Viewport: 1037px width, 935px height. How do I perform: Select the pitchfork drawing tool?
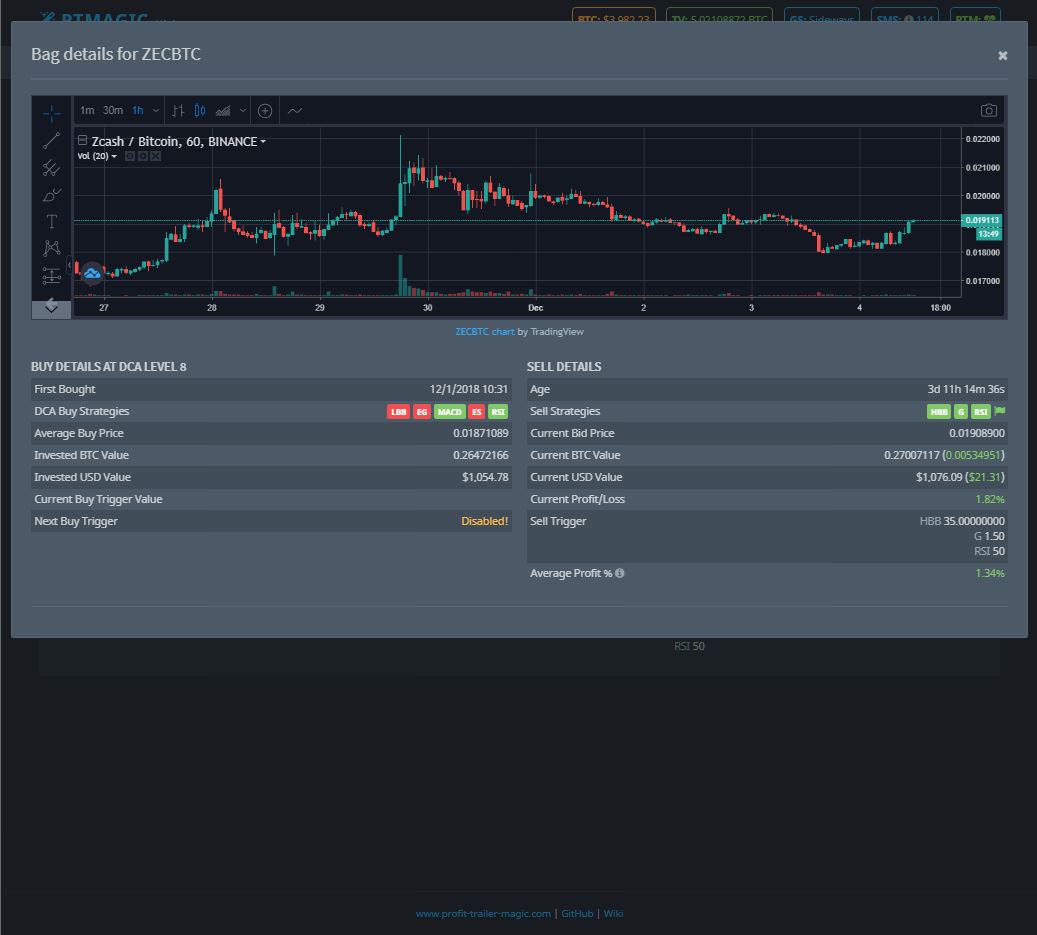(x=51, y=168)
